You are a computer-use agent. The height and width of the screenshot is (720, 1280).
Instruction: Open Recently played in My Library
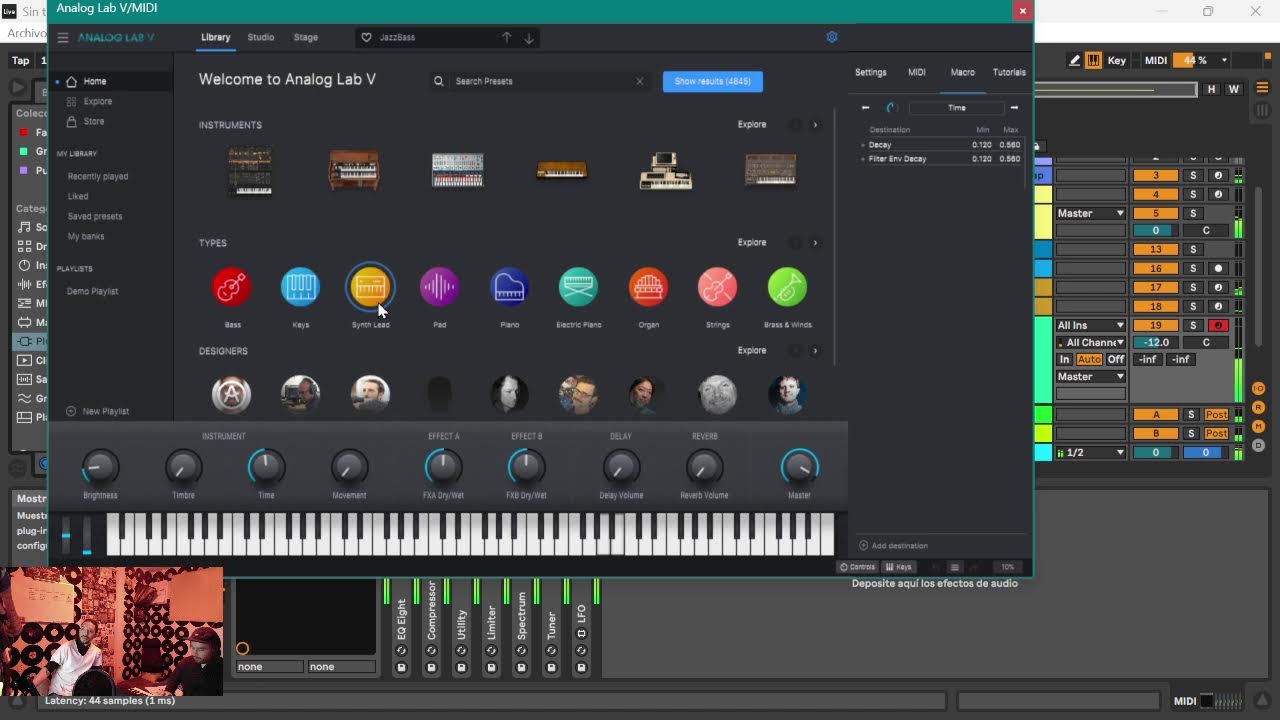[98, 176]
